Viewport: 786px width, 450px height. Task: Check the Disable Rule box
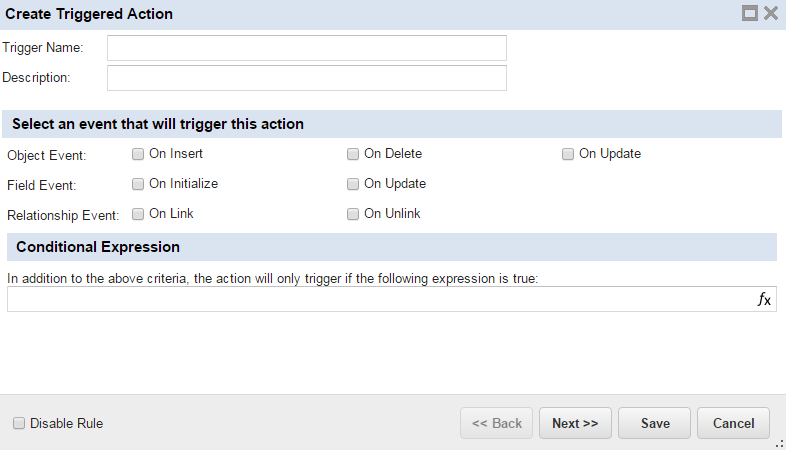click(19, 423)
